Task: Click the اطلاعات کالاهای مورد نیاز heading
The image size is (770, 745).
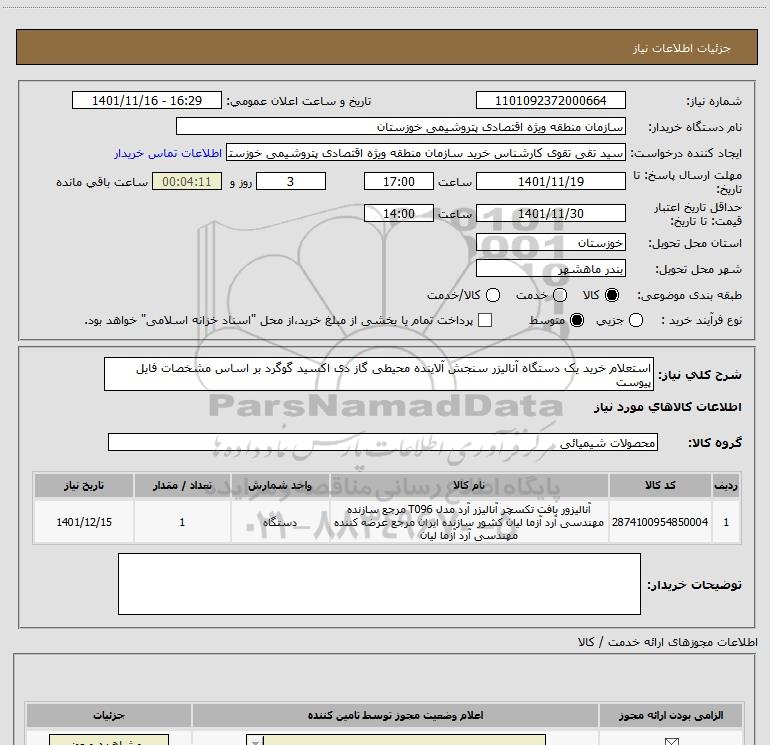Action: (x=667, y=407)
